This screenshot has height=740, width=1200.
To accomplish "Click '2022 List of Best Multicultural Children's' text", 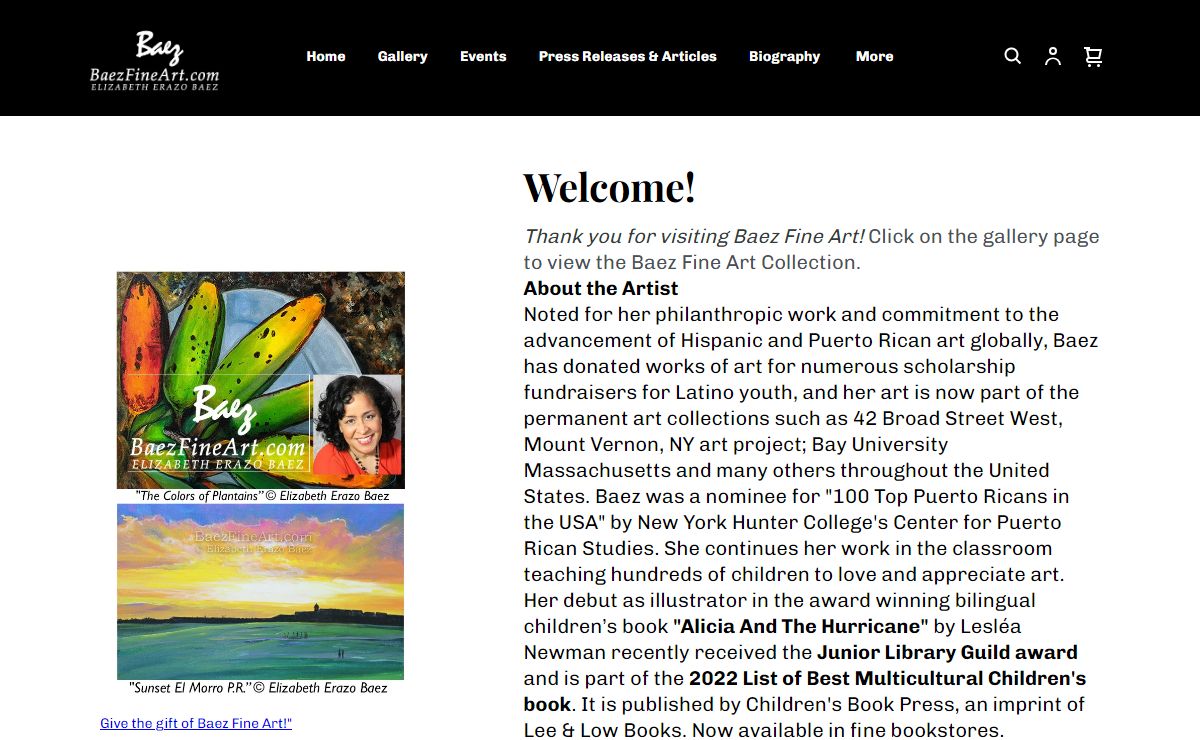I will [x=887, y=678].
